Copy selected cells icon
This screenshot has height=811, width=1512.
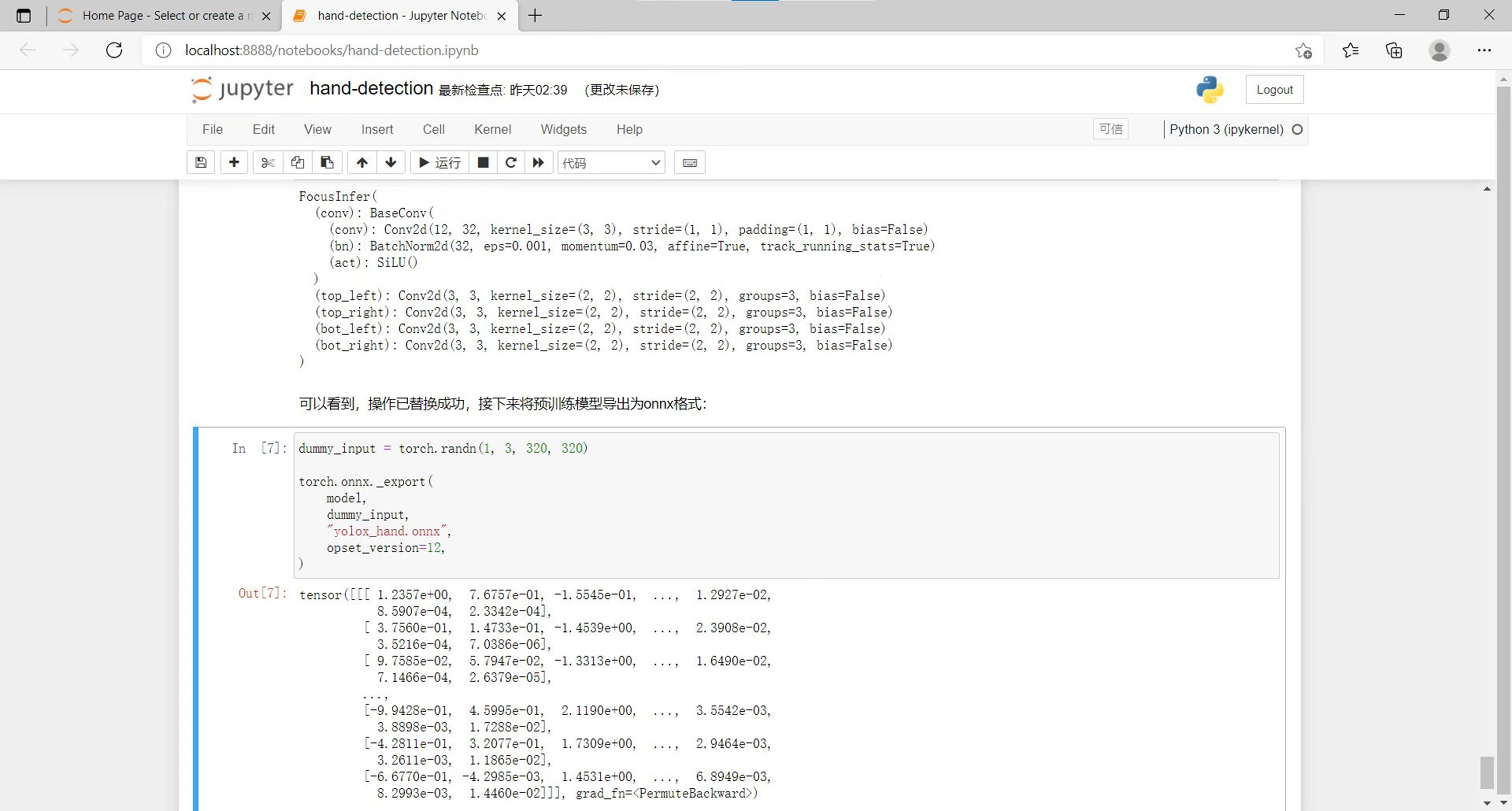(297, 162)
